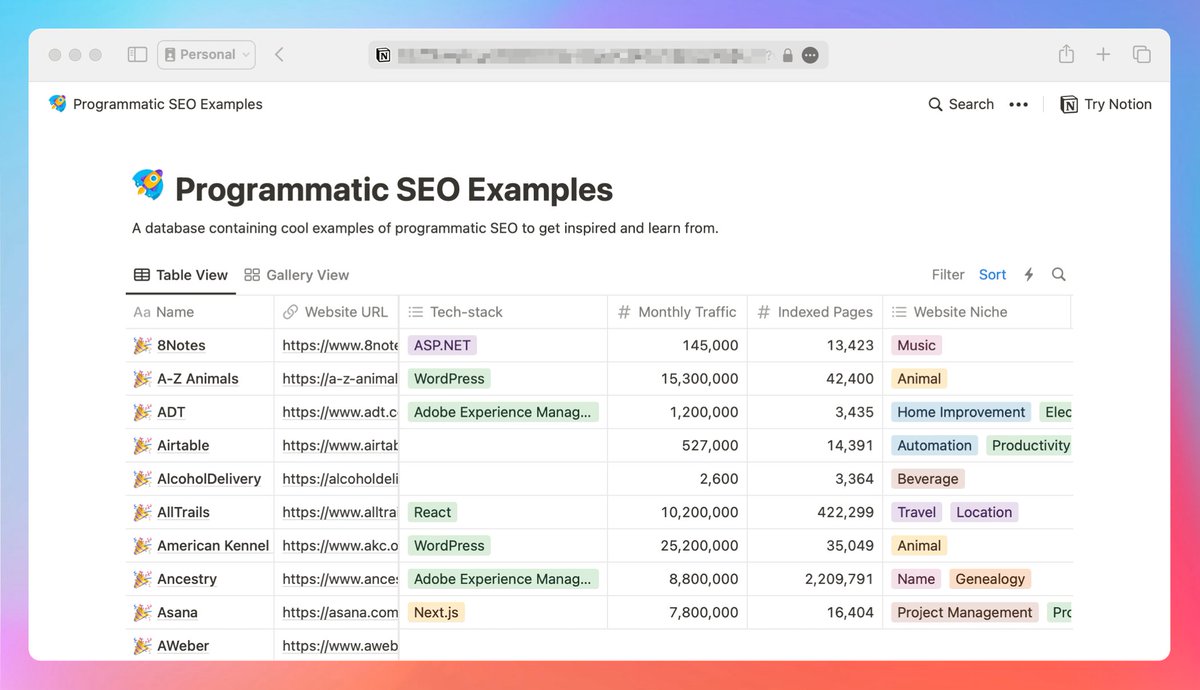
Task: Open the American Kennel row page
Action: [213, 545]
